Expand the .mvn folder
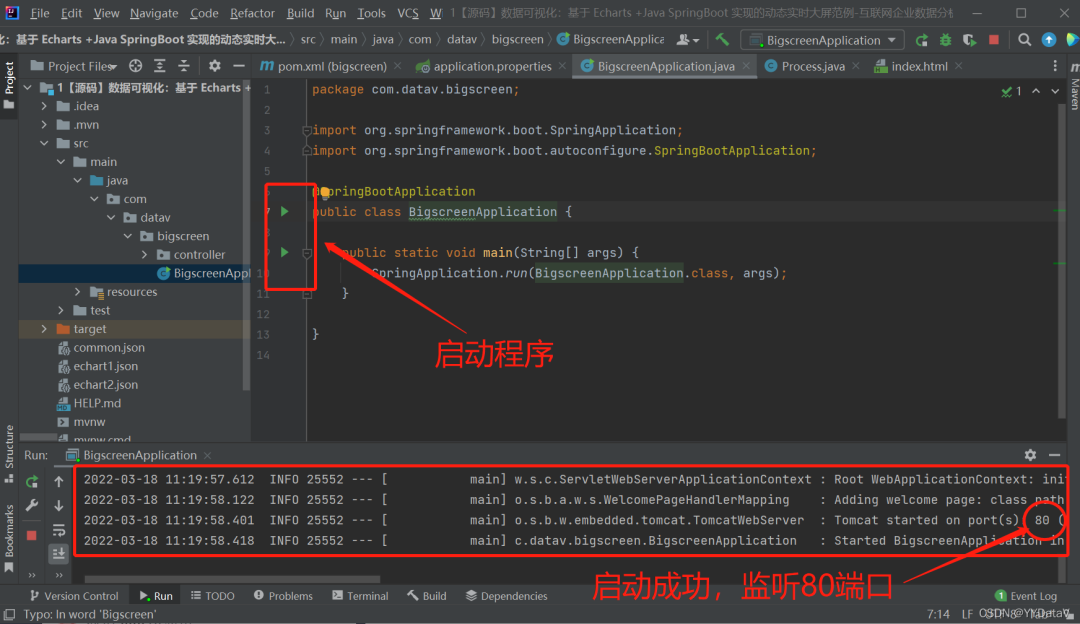This screenshot has width=1080, height=624. pyautogui.click(x=44, y=125)
